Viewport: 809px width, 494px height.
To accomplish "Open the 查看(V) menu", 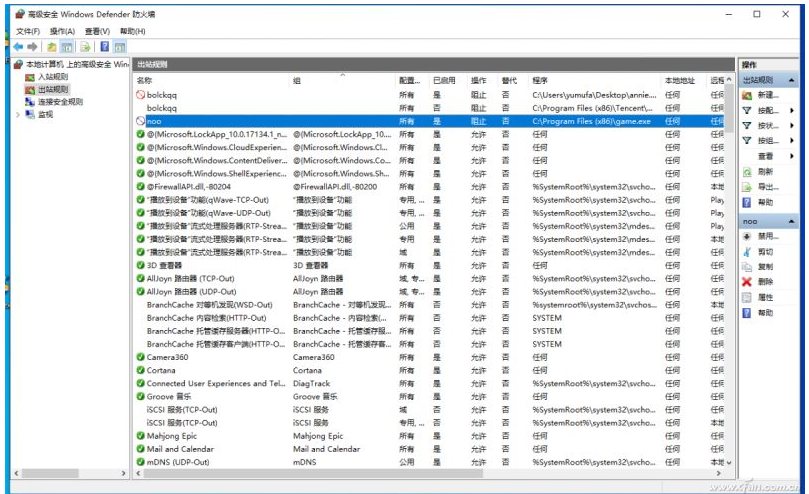I will coord(98,31).
